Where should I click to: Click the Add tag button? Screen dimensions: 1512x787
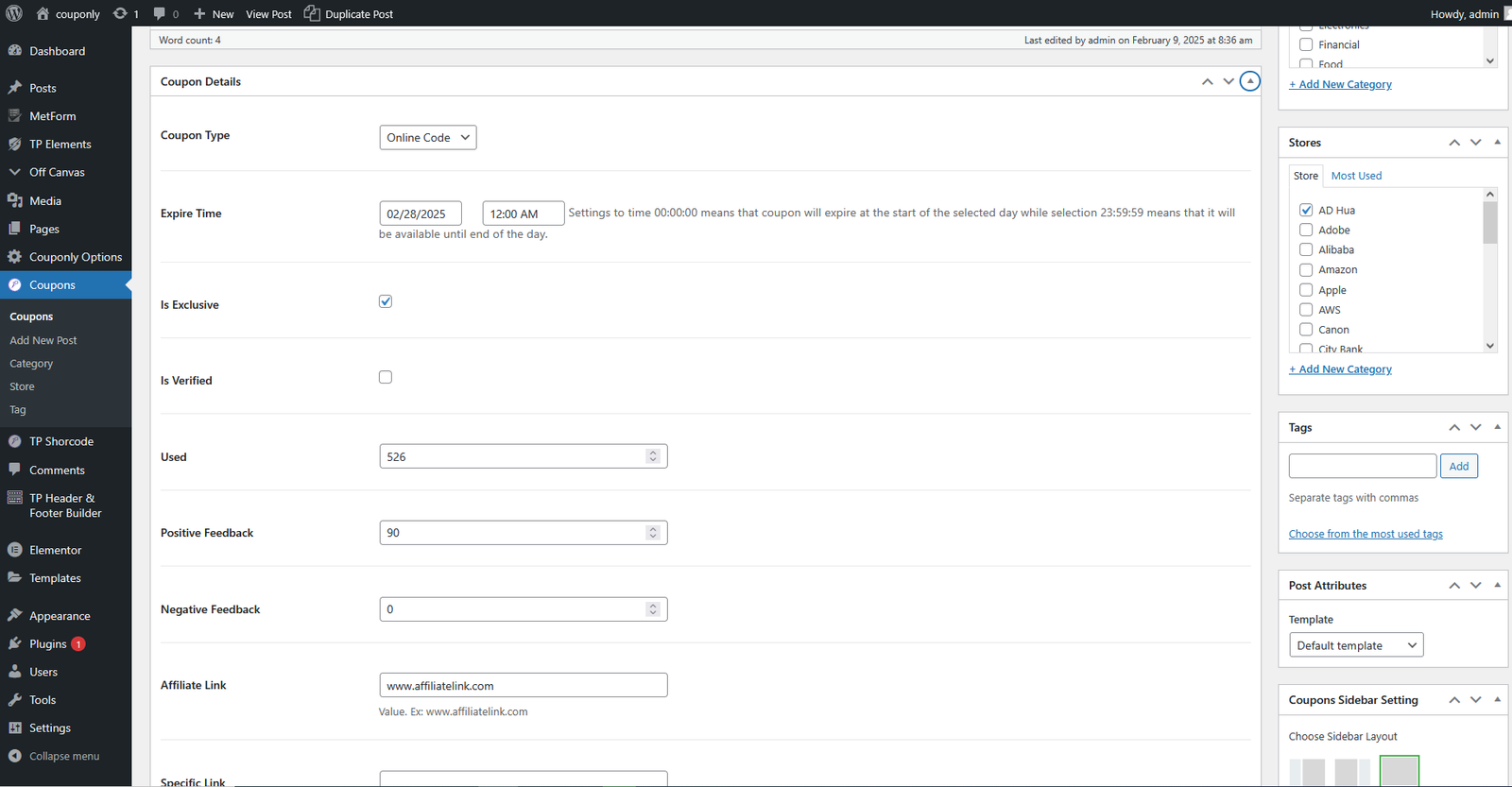[x=1458, y=466]
